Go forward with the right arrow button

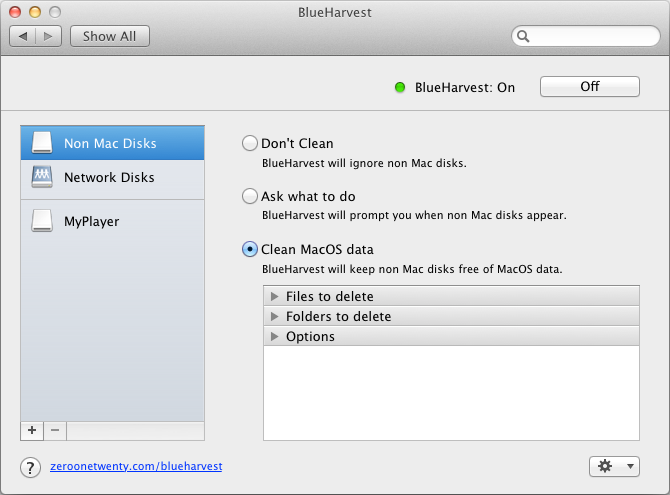pyautogui.click(x=49, y=36)
